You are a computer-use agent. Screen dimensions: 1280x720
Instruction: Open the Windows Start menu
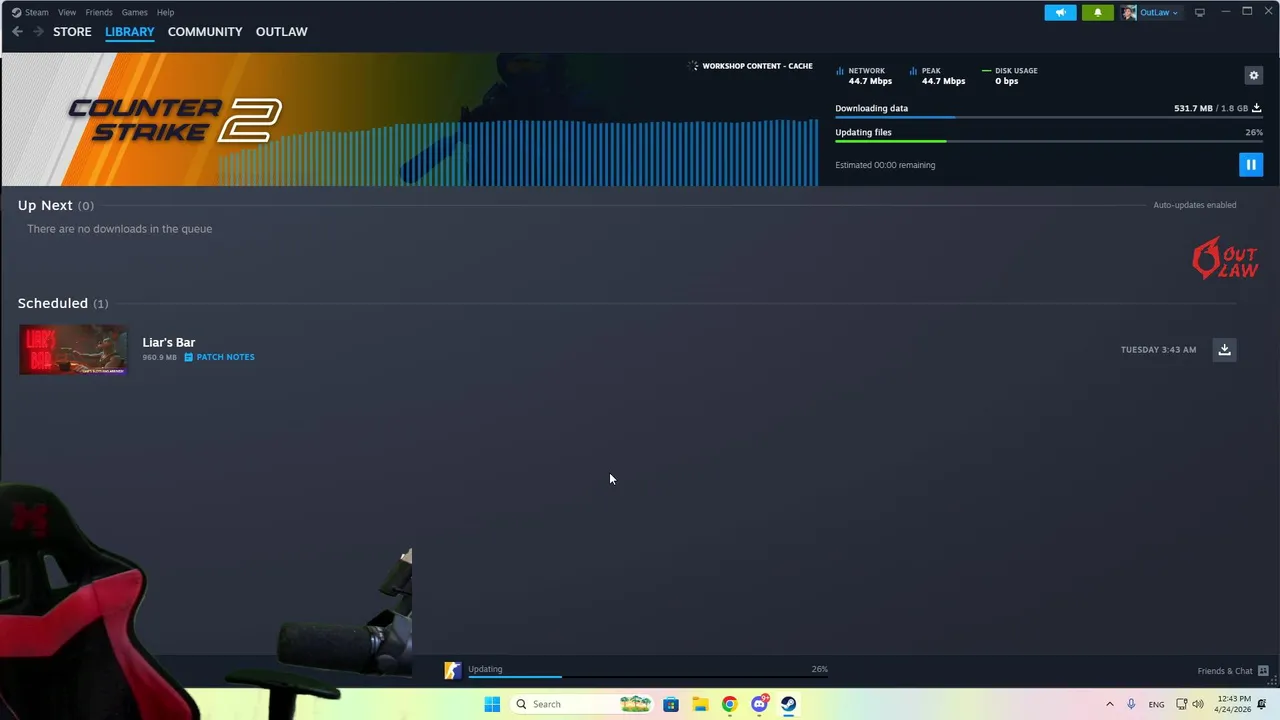(492, 704)
